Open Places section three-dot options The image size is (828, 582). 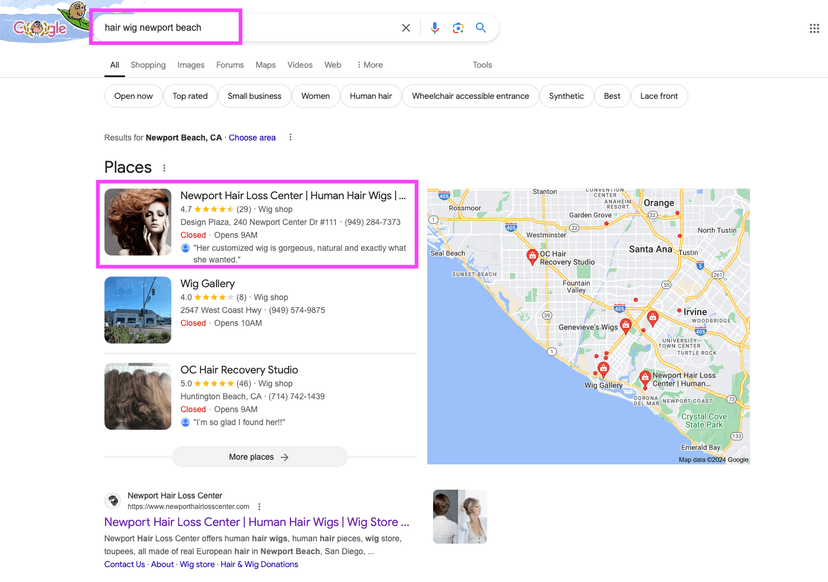pos(165,168)
